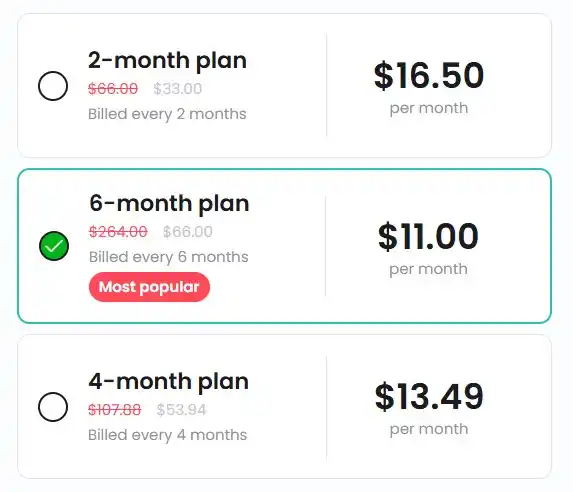Click "Billed every 4 months" text

(168, 435)
